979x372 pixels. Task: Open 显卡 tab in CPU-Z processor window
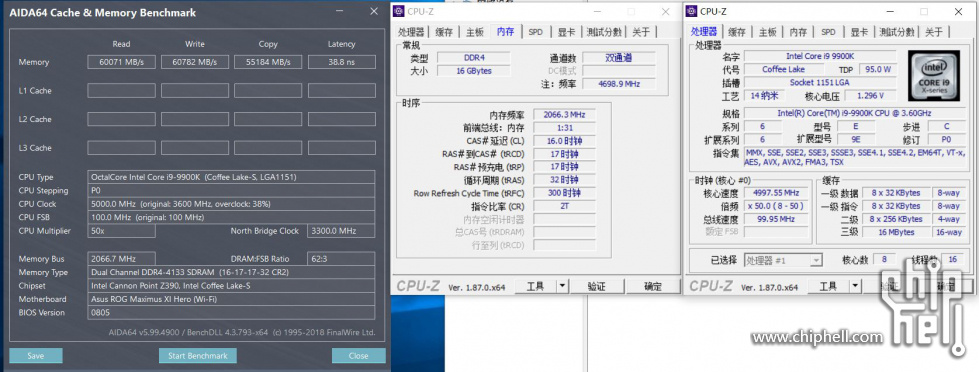[x=859, y=32]
